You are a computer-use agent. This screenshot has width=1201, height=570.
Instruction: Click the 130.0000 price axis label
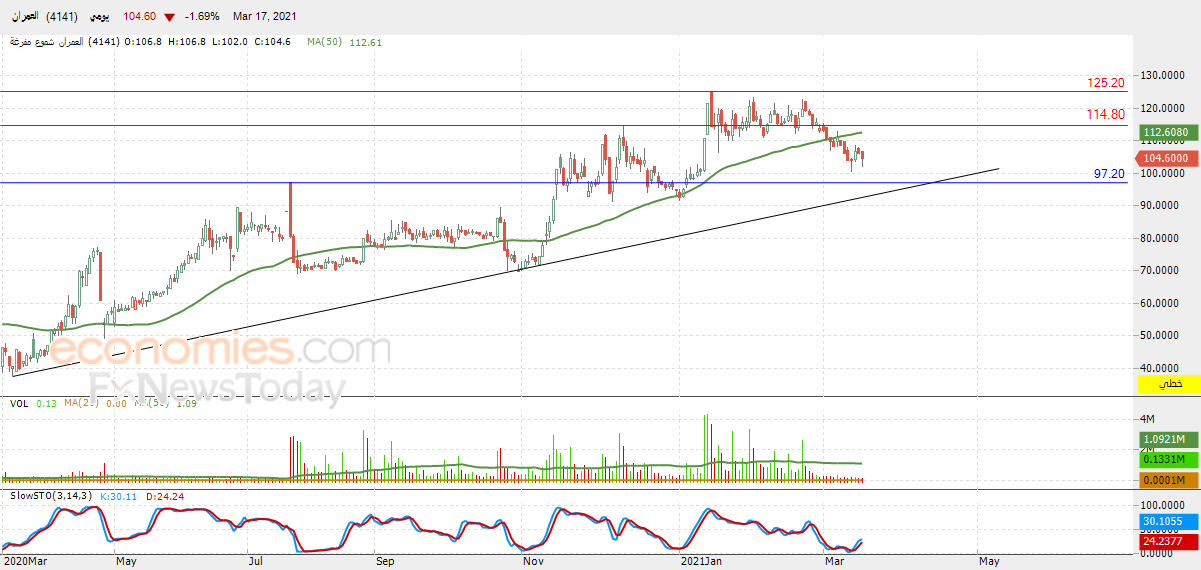coord(1163,75)
